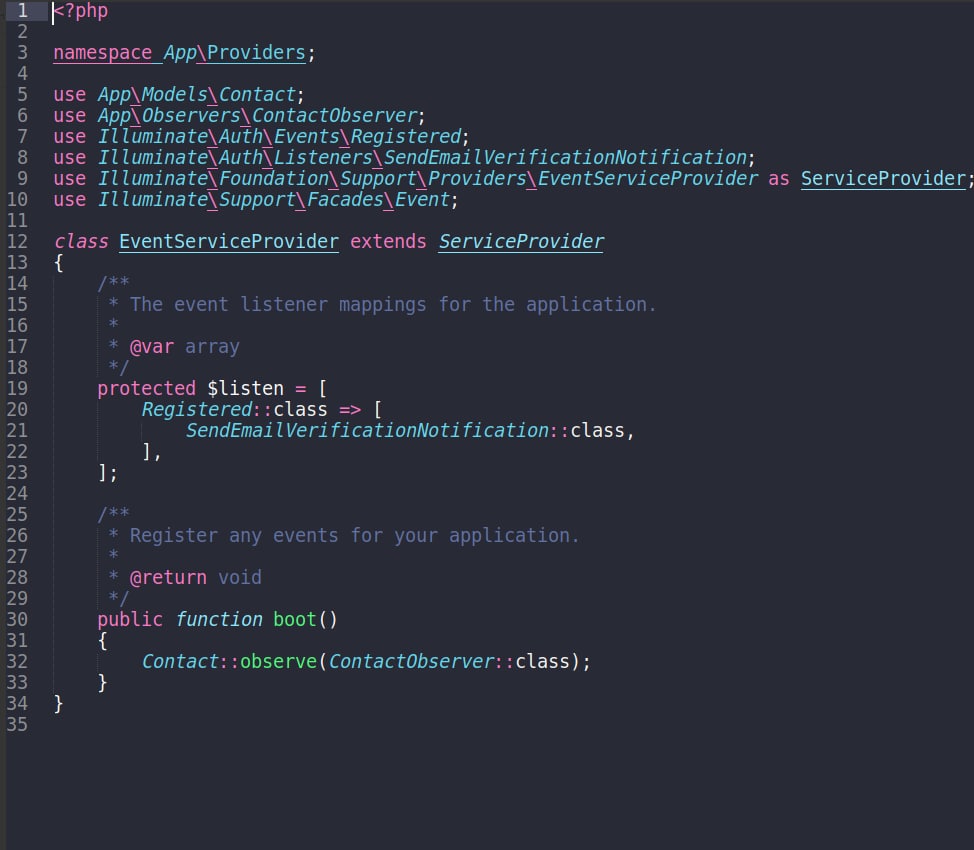Click 'Models' on line 5

click(x=175, y=94)
